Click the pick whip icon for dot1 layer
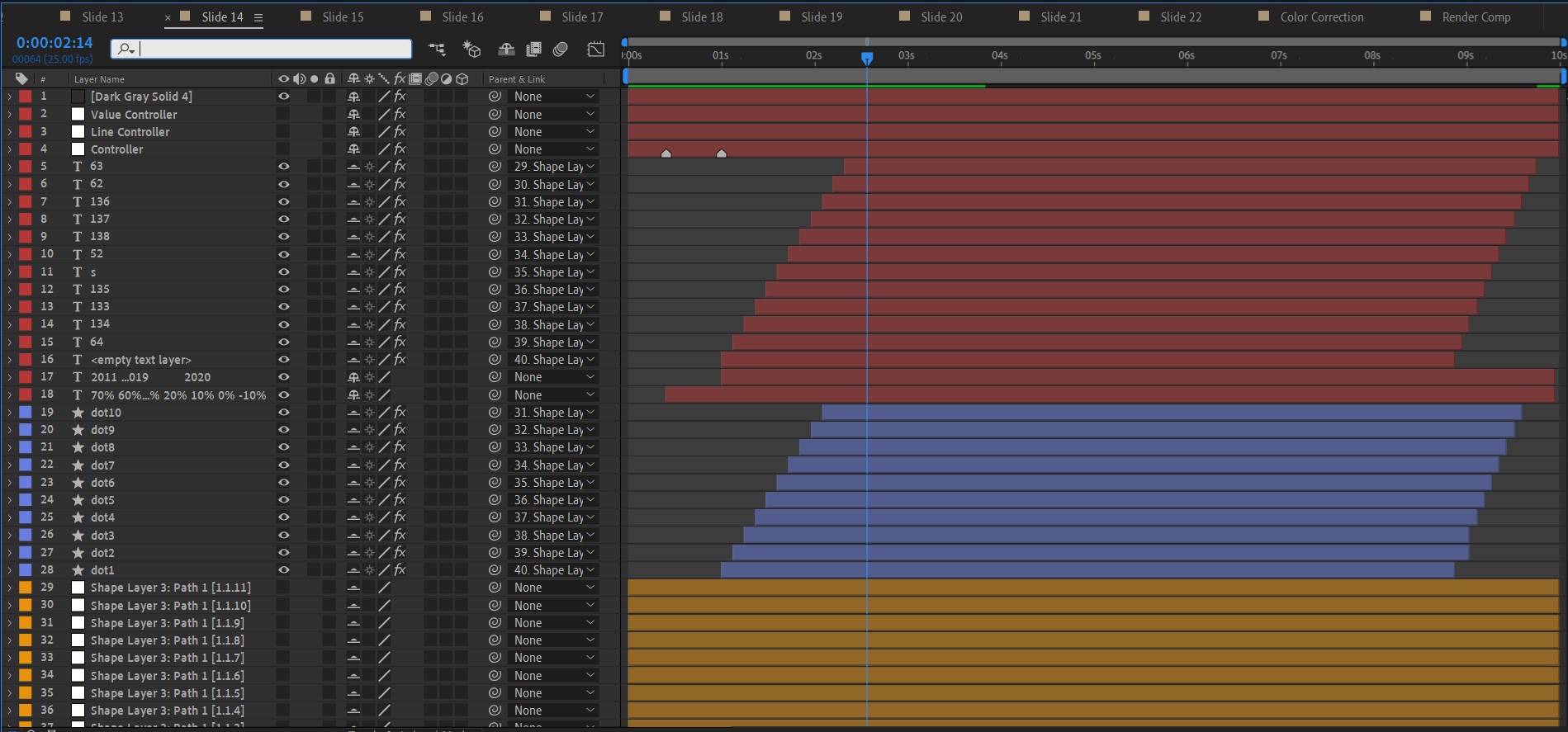1568x732 pixels. (x=495, y=570)
